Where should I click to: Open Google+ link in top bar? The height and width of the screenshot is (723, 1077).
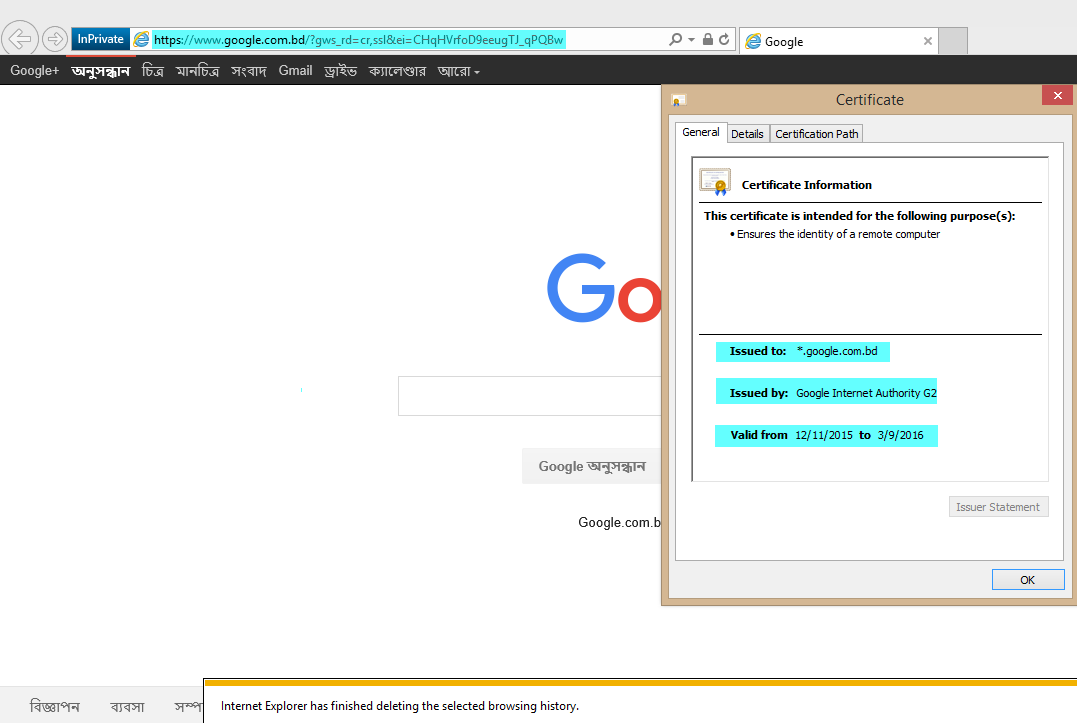[34, 71]
